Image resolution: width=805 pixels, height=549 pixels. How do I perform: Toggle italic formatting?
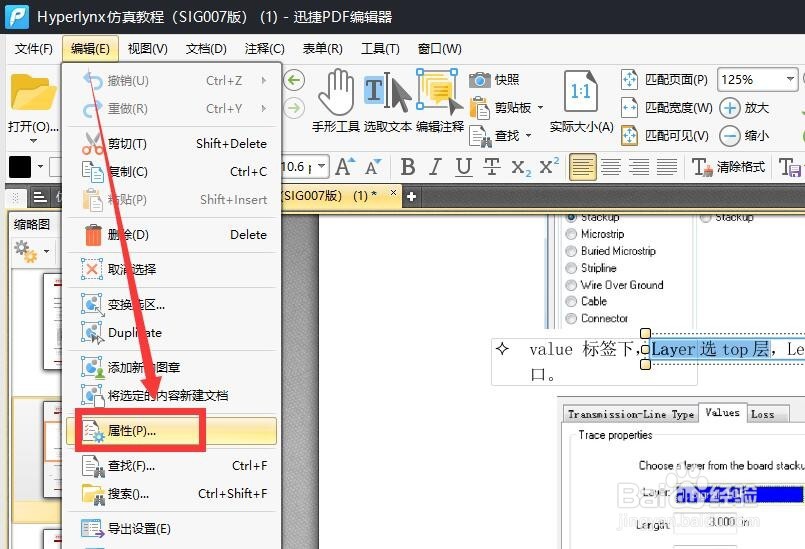coord(435,167)
